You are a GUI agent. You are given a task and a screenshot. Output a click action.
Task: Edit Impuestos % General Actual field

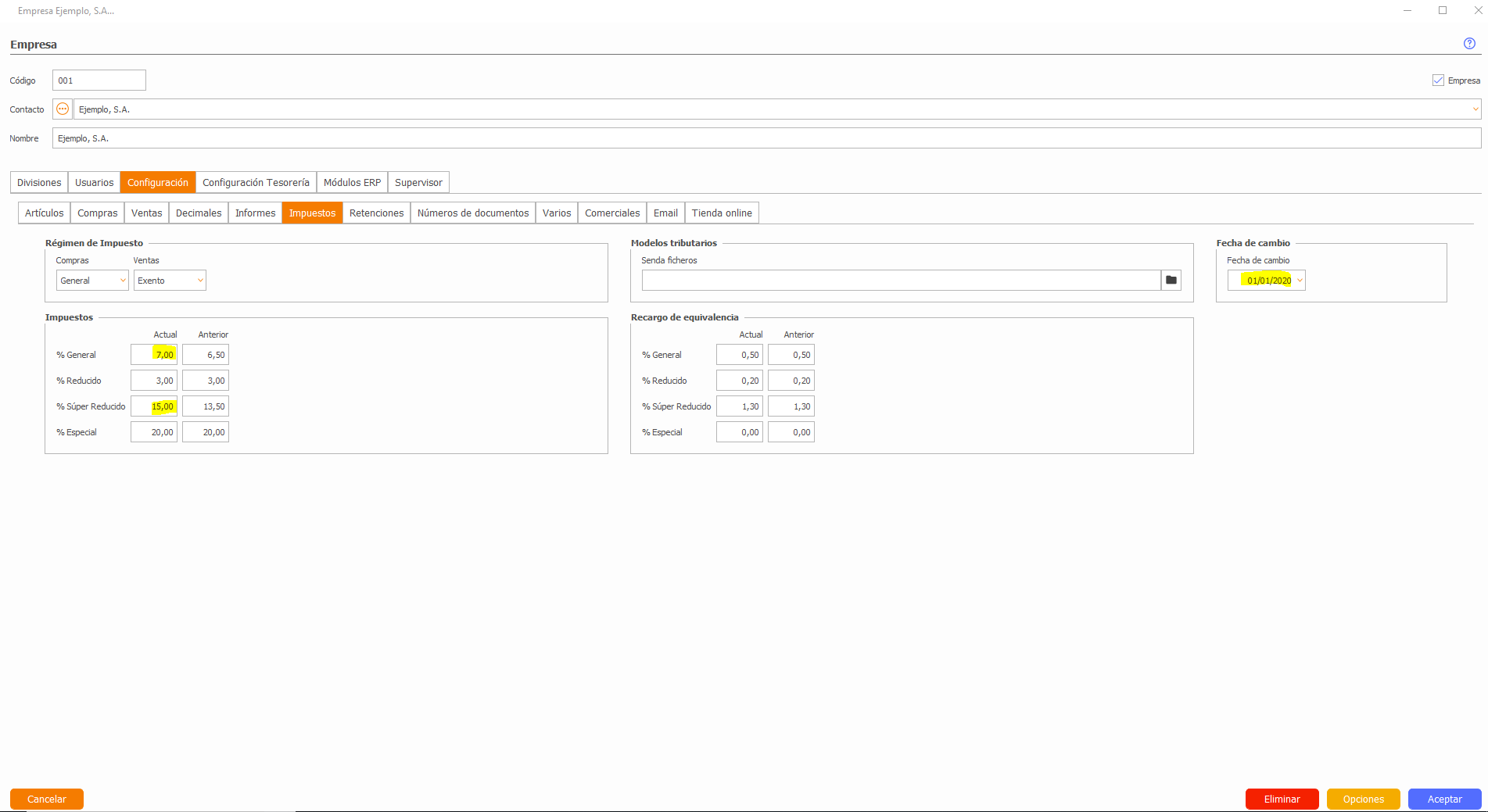(x=154, y=355)
